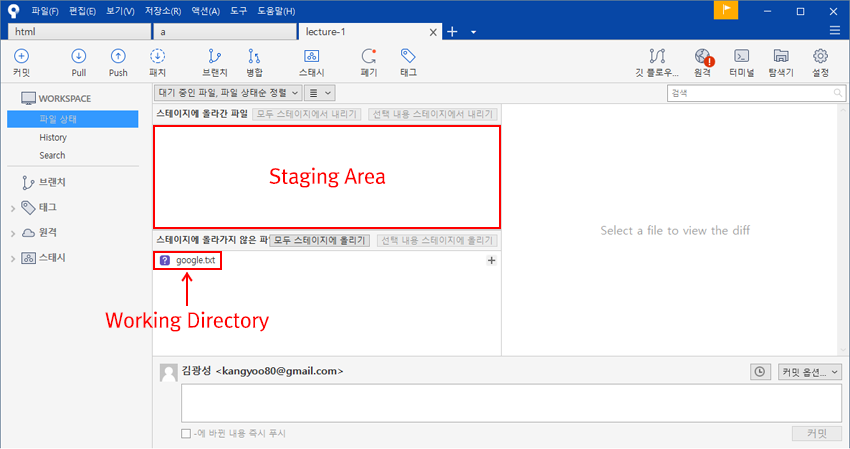The height and width of the screenshot is (449, 850).
Task: Switch to the html tab
Action: coord(79,32)
